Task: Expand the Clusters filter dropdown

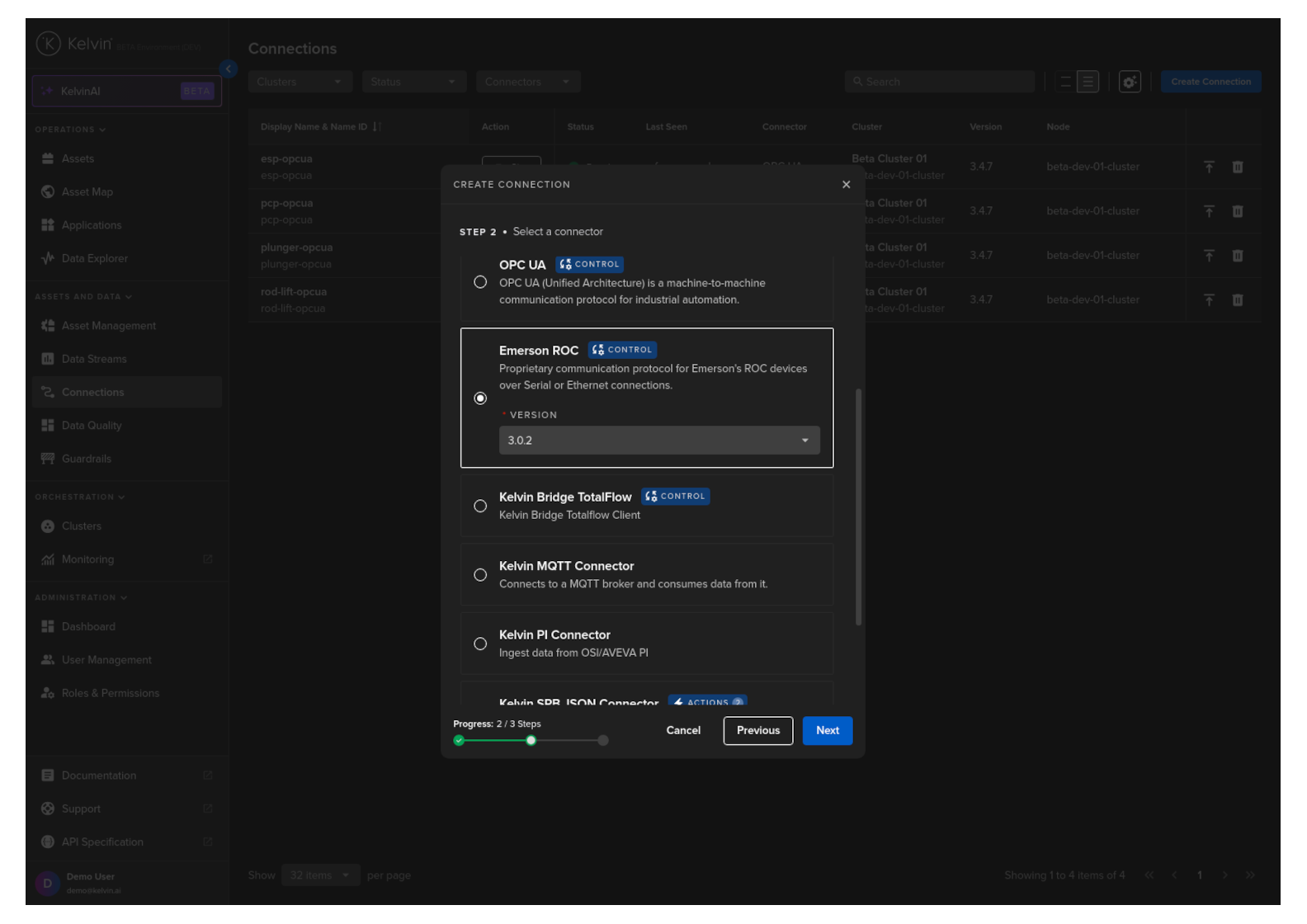Action: pos(300,82)
